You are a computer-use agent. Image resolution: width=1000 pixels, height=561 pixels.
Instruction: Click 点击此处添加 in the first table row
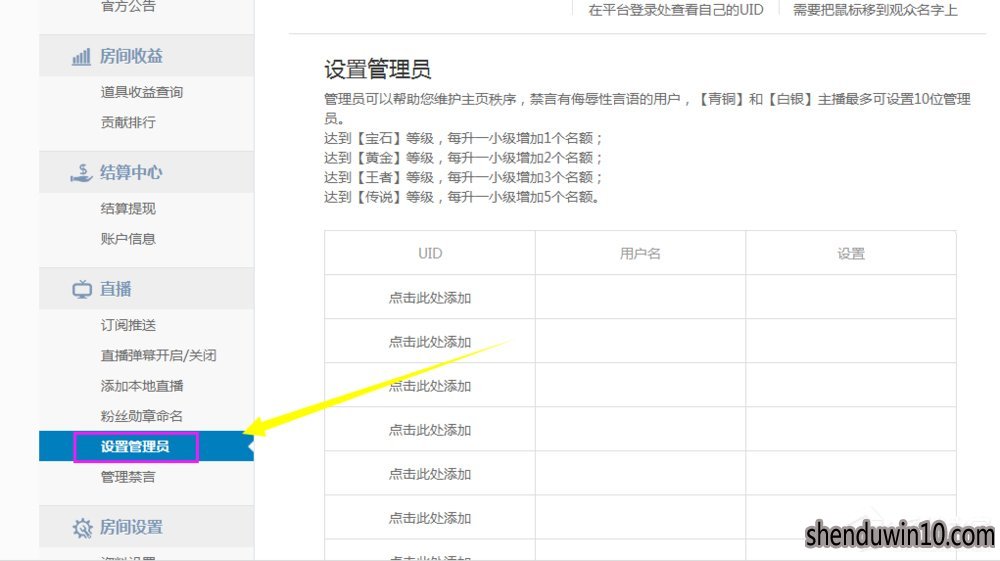430,298
